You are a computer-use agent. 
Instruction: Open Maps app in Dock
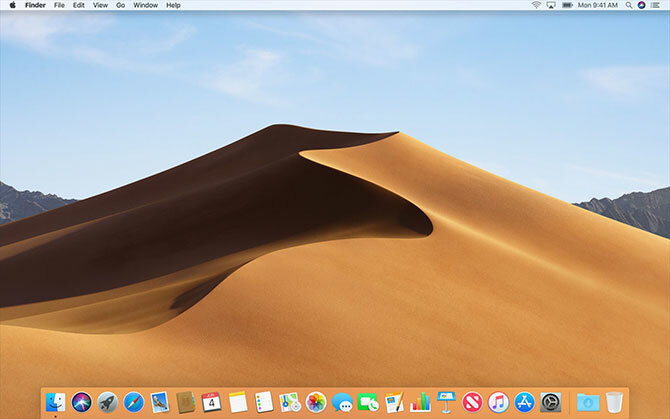point(290,402)
